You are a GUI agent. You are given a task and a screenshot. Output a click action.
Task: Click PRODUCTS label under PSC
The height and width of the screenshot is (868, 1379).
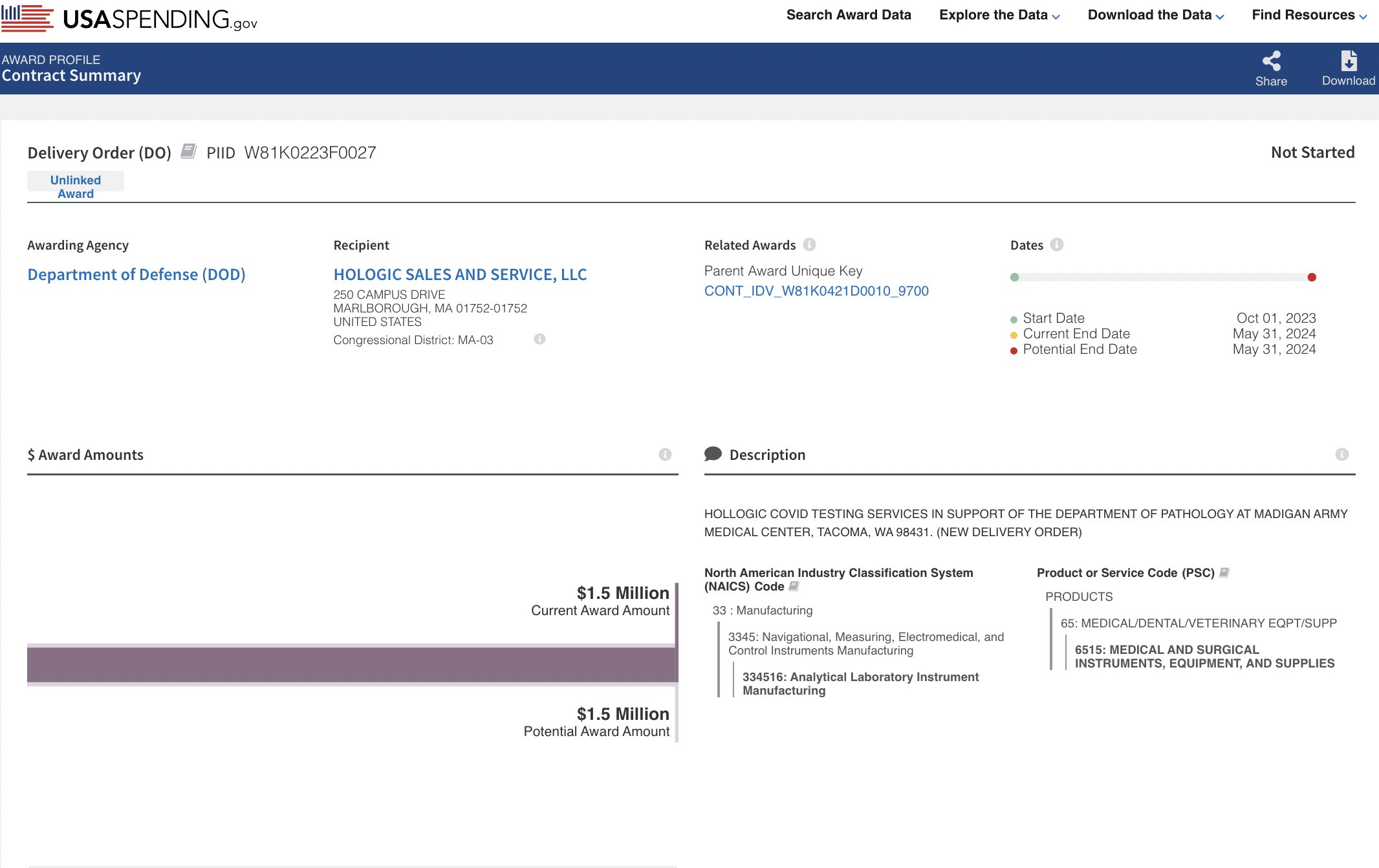[x=1079, y=597]
